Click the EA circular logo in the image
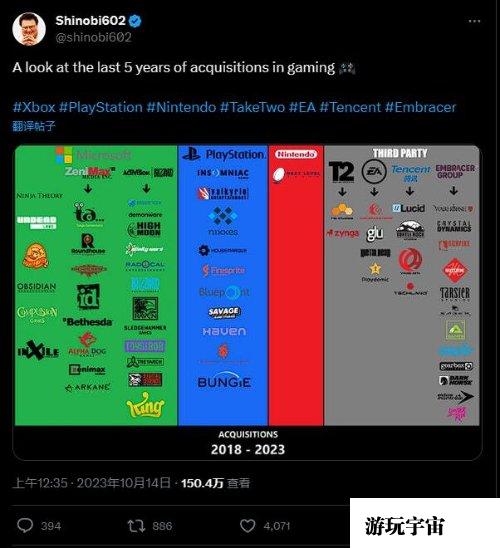Screen dimensions: 500x548 [374, 172]
